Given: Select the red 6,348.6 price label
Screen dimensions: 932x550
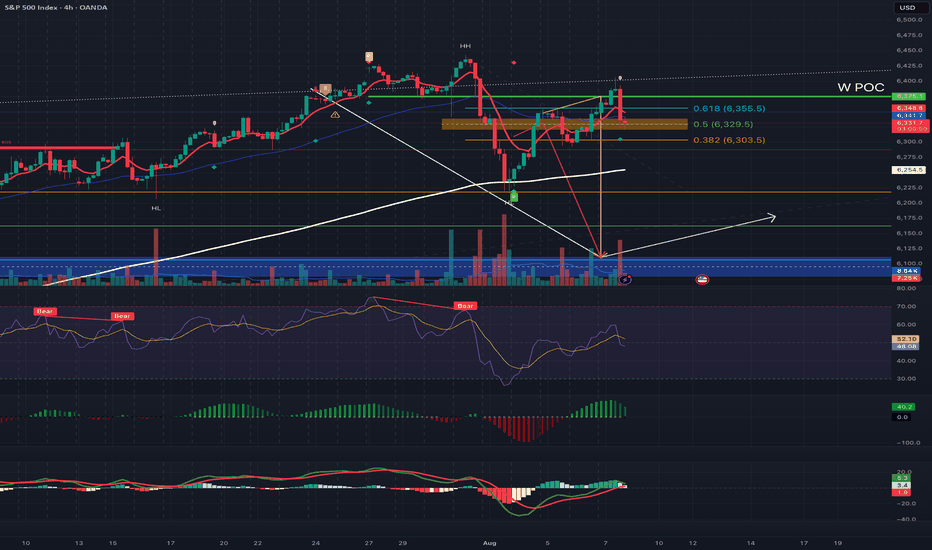Looking at the screenshot, I should [x=909, y=108].
